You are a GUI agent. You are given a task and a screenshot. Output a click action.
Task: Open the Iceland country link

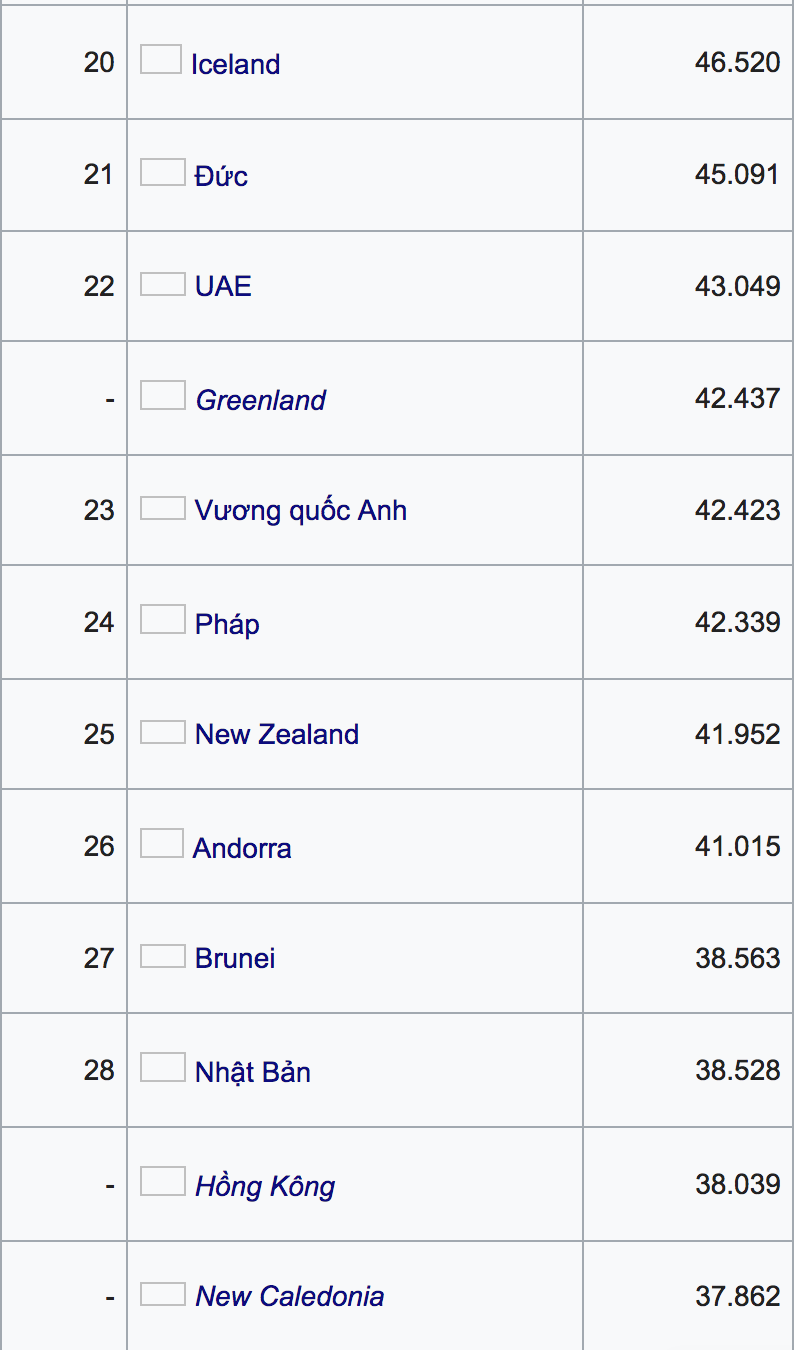click(x=235, y=64)
